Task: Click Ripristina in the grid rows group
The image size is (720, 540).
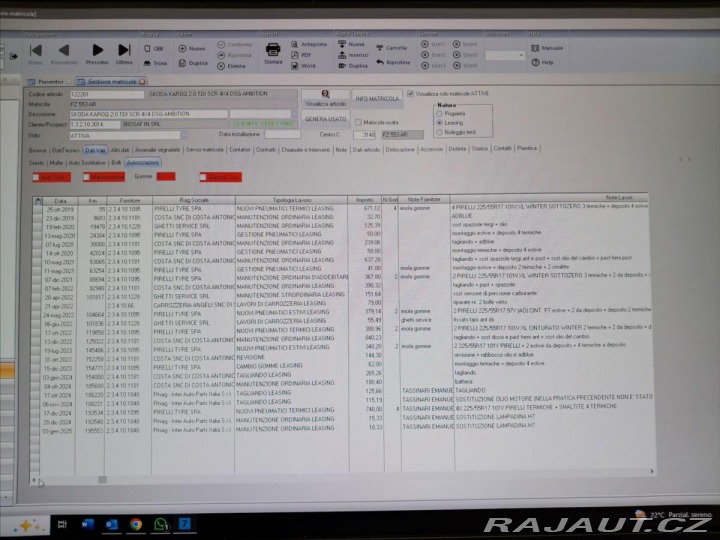Action: [393, 62]
